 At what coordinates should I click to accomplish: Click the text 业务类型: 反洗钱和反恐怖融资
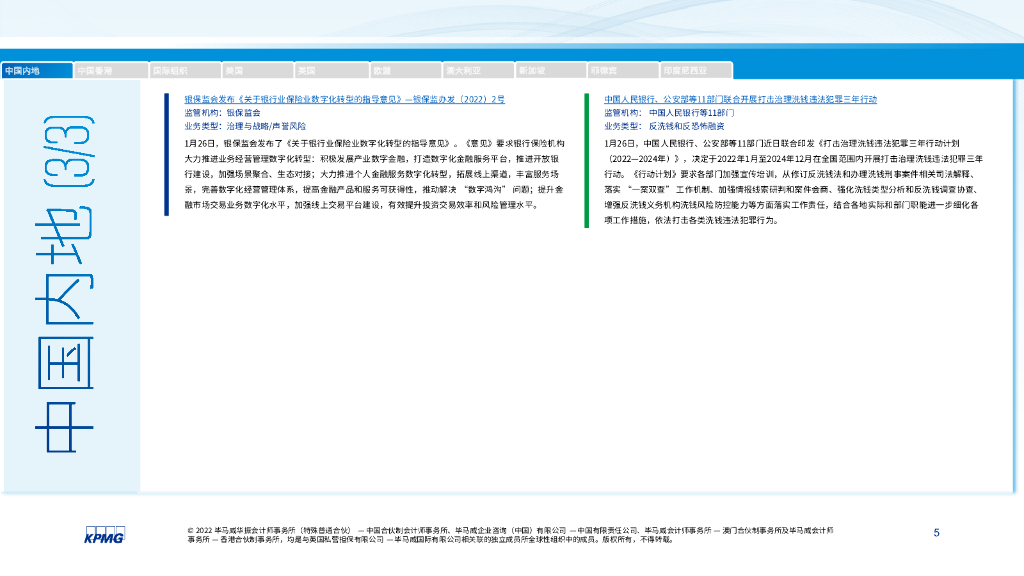(x=664, y=126)
